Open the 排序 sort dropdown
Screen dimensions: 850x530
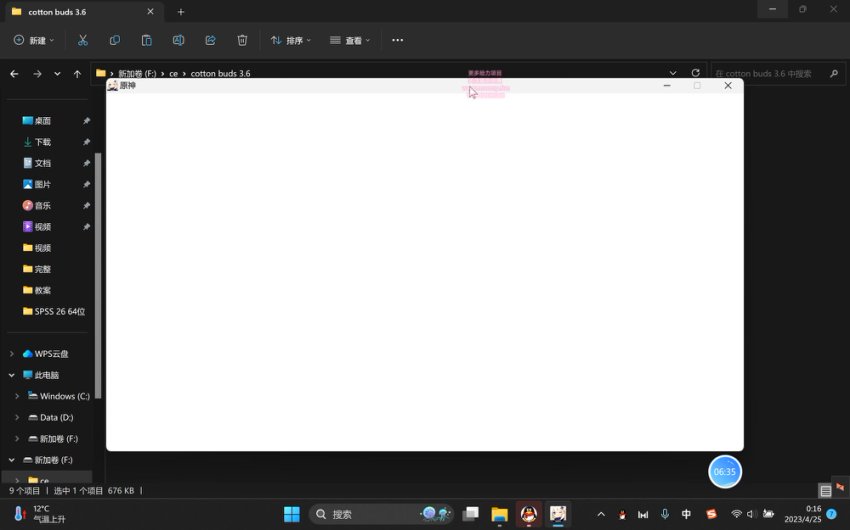tap(291, 40)
